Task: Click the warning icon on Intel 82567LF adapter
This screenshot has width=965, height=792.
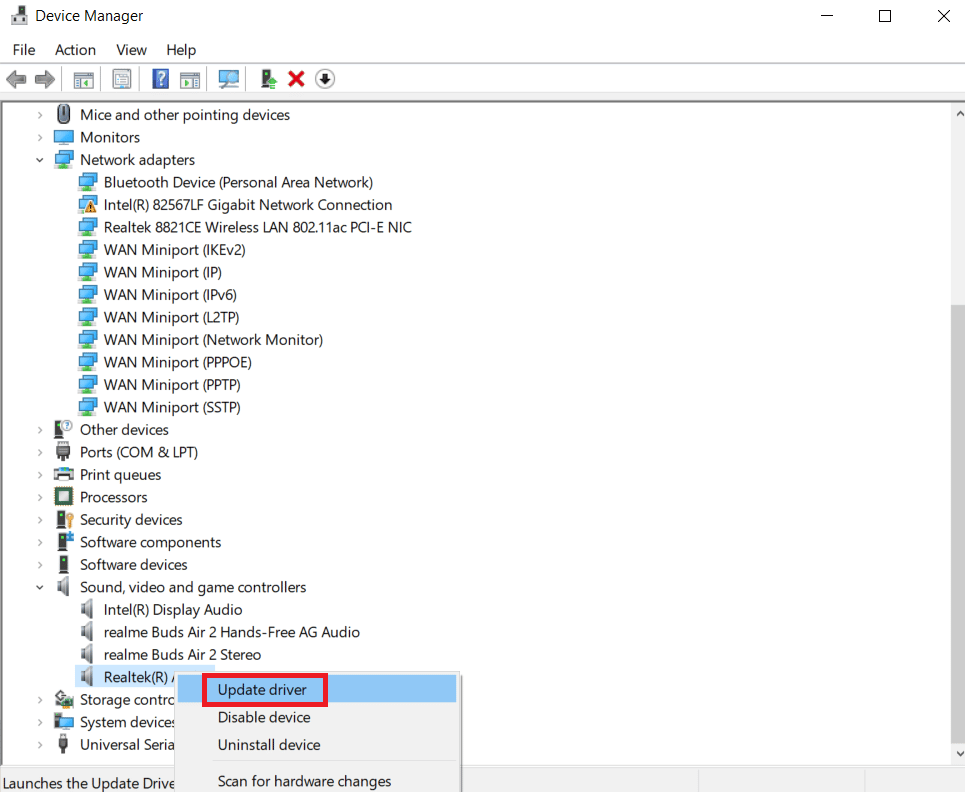Action: point(88,204)
